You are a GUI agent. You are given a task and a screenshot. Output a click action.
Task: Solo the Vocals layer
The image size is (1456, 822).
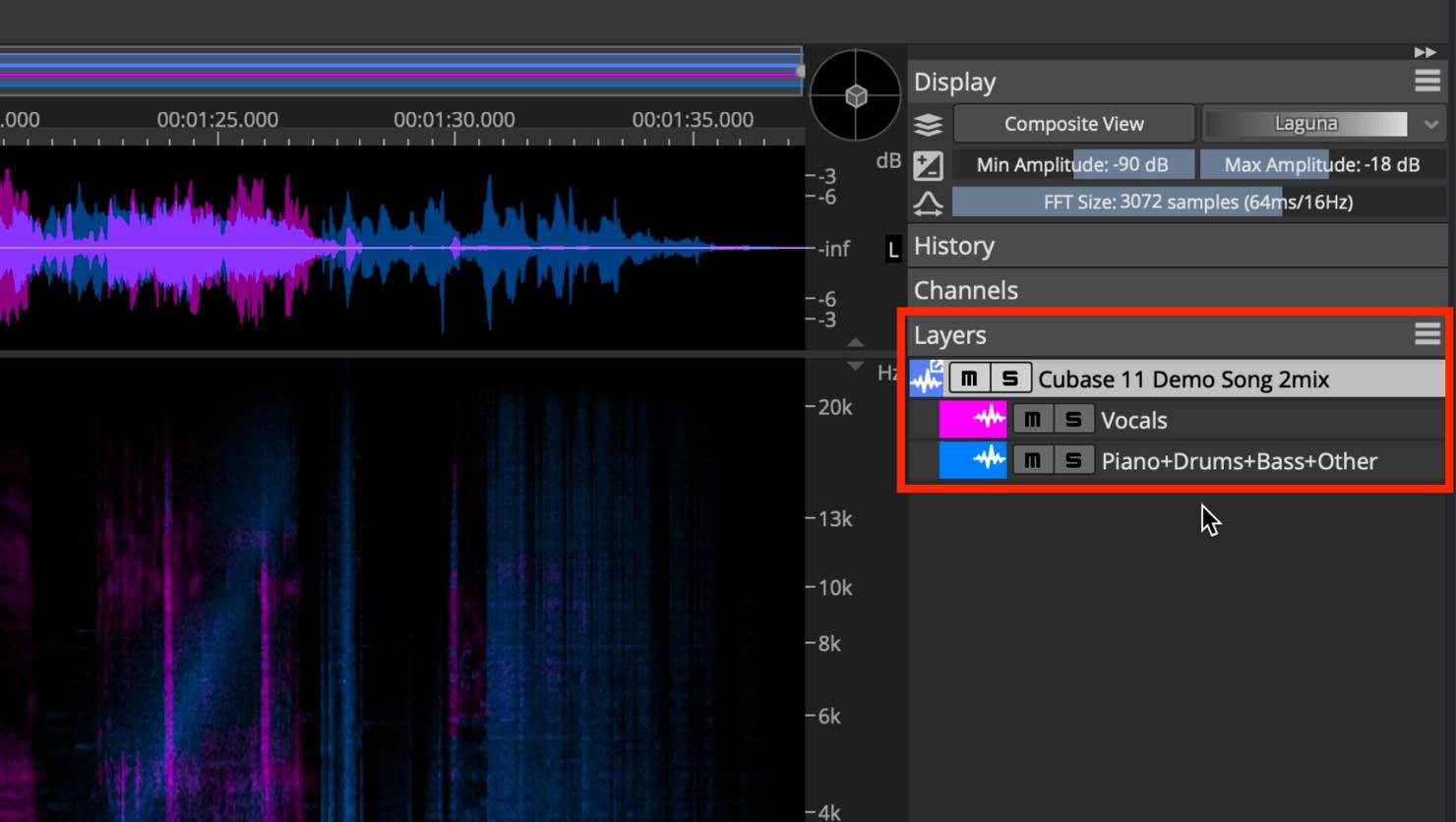click(x=1073, y=420)
